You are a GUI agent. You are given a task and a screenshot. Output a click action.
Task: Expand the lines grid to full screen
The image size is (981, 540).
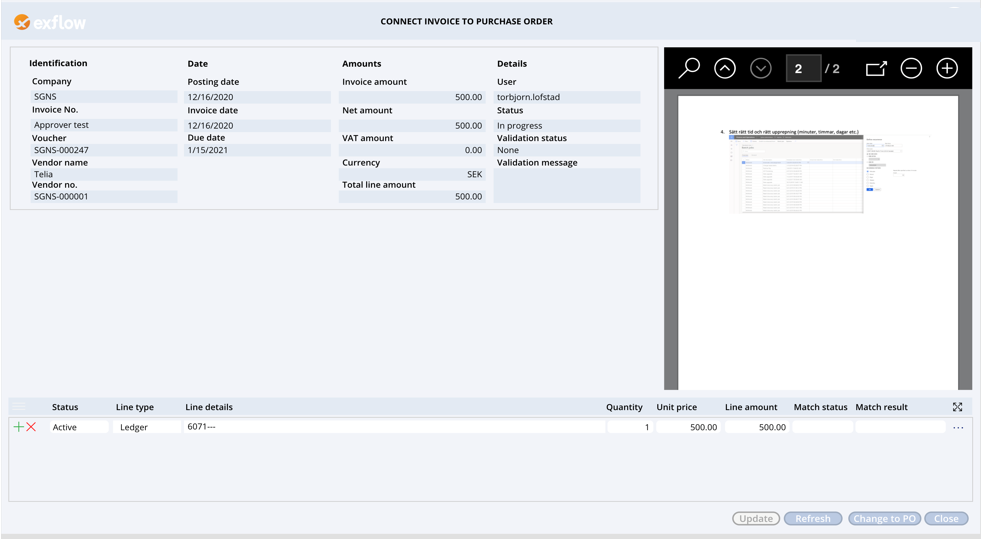tap(957, 407)
